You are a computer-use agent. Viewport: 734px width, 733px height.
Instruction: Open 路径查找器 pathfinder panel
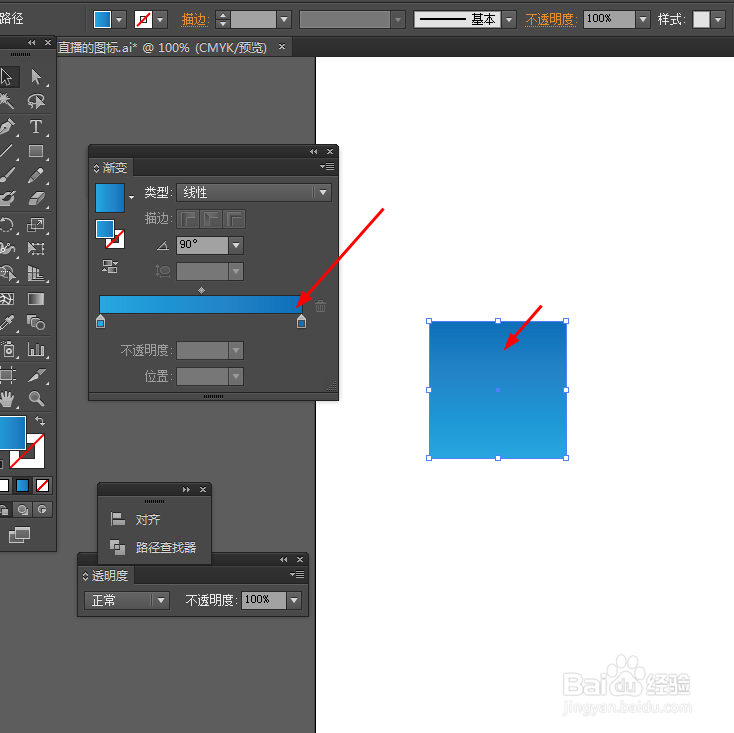154,547
